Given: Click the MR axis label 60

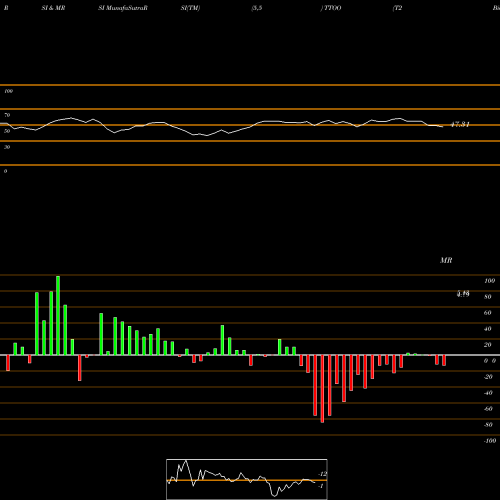Looking at the screenshot, I should coord(488,313).
